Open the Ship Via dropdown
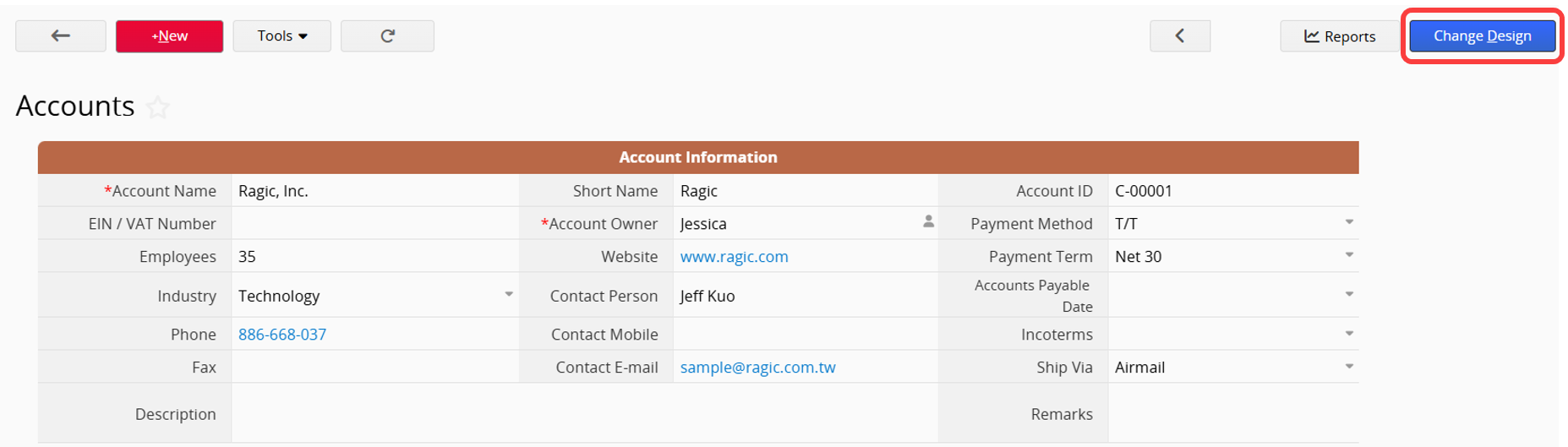 pos(1349,367)
